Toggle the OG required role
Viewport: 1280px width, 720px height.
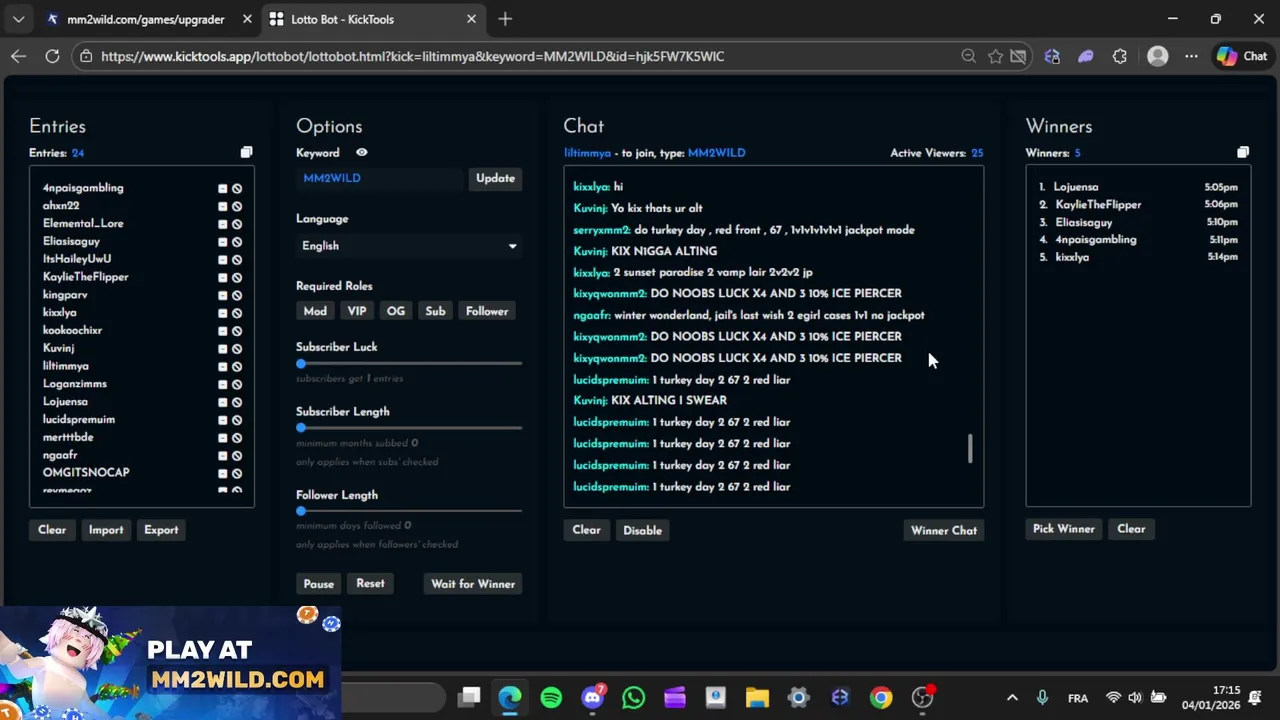[x=396, y=311]
